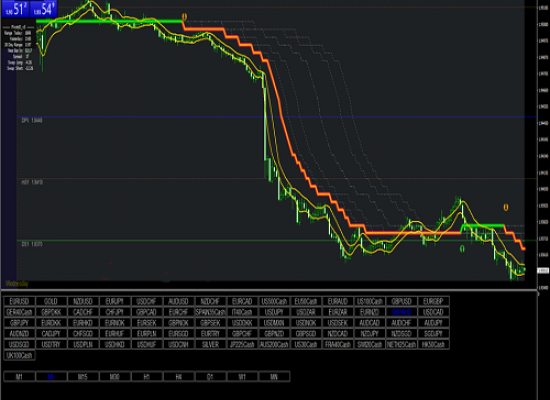
Task: Change timeframe to H4
Action: pos(179,377)
